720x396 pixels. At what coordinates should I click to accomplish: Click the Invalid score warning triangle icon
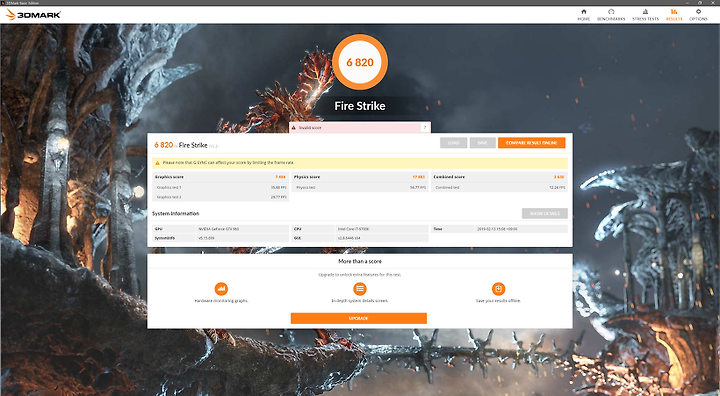293,128
